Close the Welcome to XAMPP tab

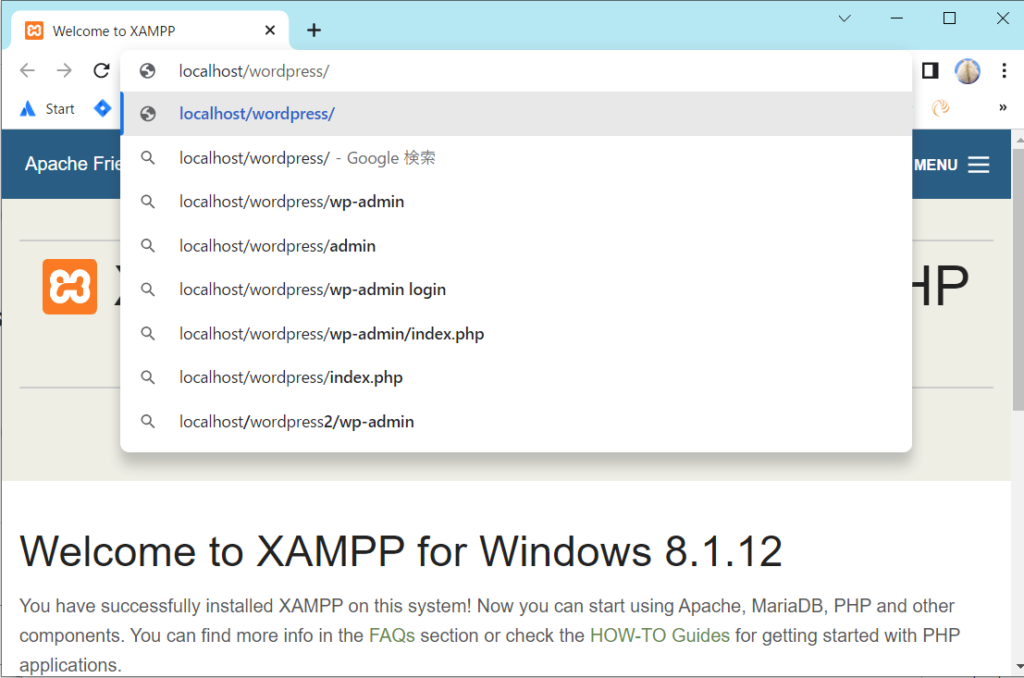point(270,31)
